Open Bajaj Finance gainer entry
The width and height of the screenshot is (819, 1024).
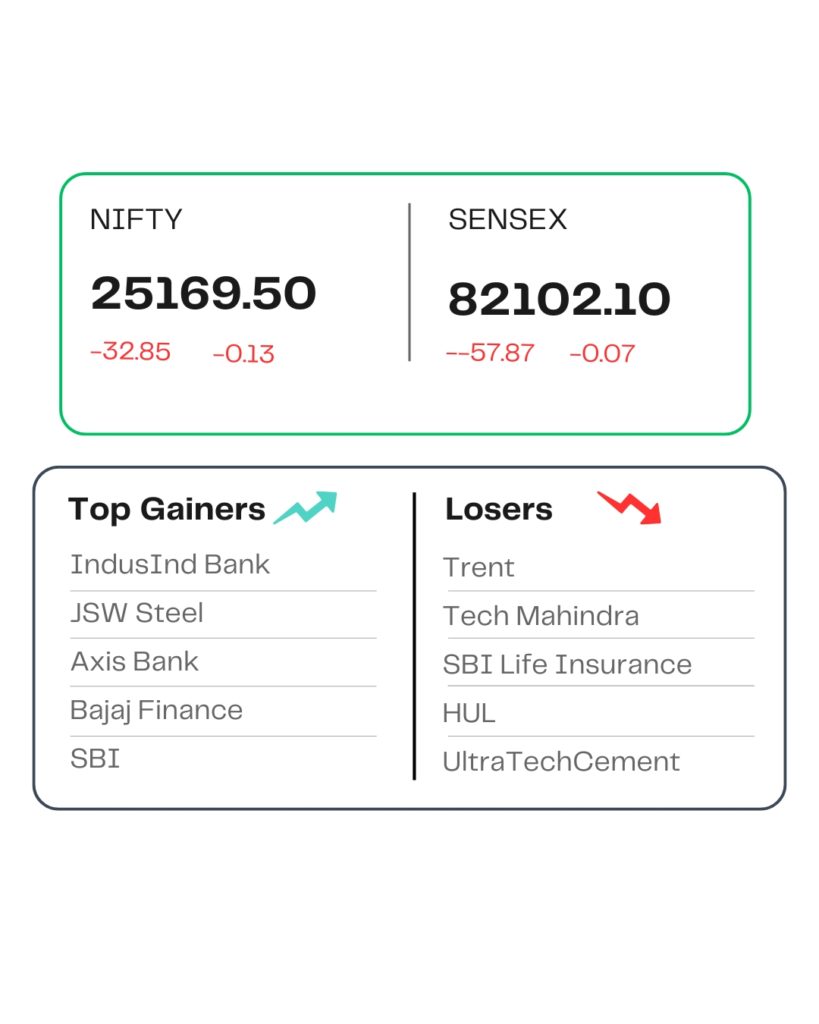[157, 711]
